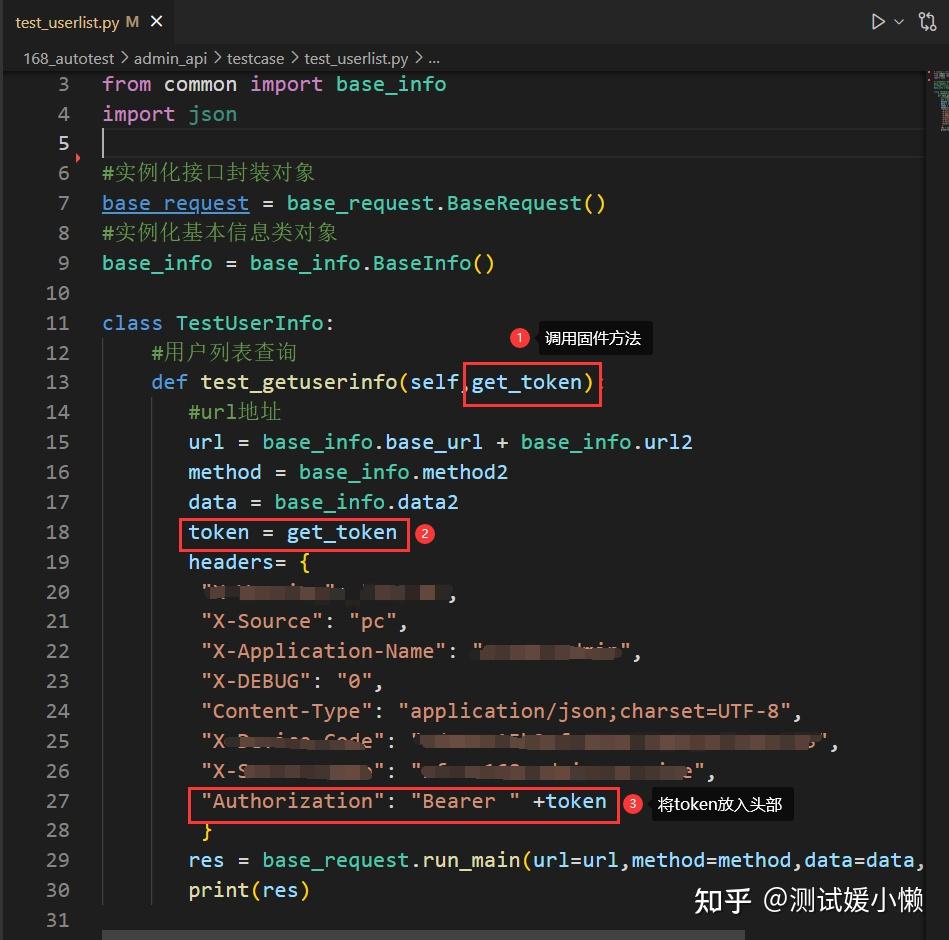Image resolution: width=949 pixels, height=940 pixels.
Task: Expand the breadcrumb ellipsis symbols
Action: click(x=434, y=59)
